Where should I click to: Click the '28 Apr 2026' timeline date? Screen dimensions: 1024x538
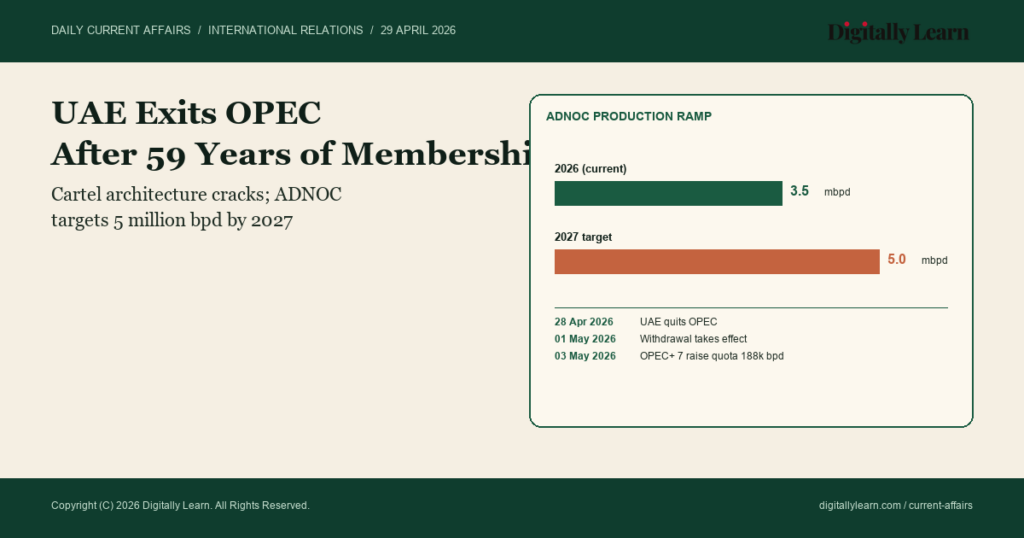(x=584, y=322)
